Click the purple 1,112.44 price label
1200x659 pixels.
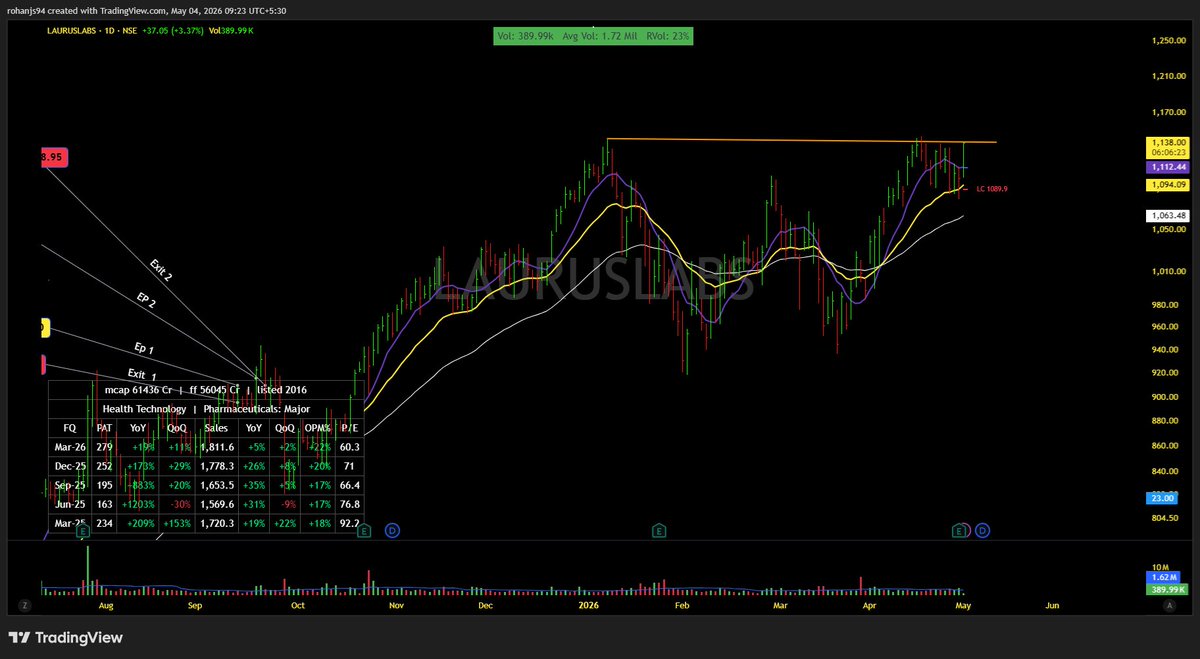point(1168,167)
